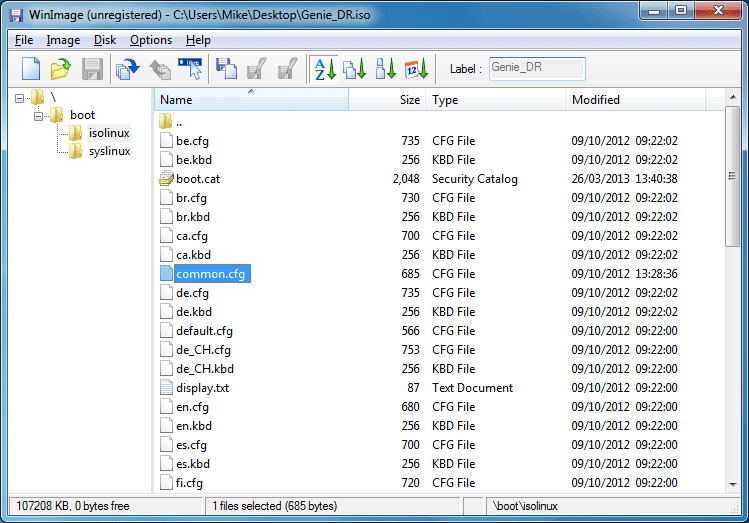Sort files by size icon
Screen dimensions: 749x523
[385, 69]
